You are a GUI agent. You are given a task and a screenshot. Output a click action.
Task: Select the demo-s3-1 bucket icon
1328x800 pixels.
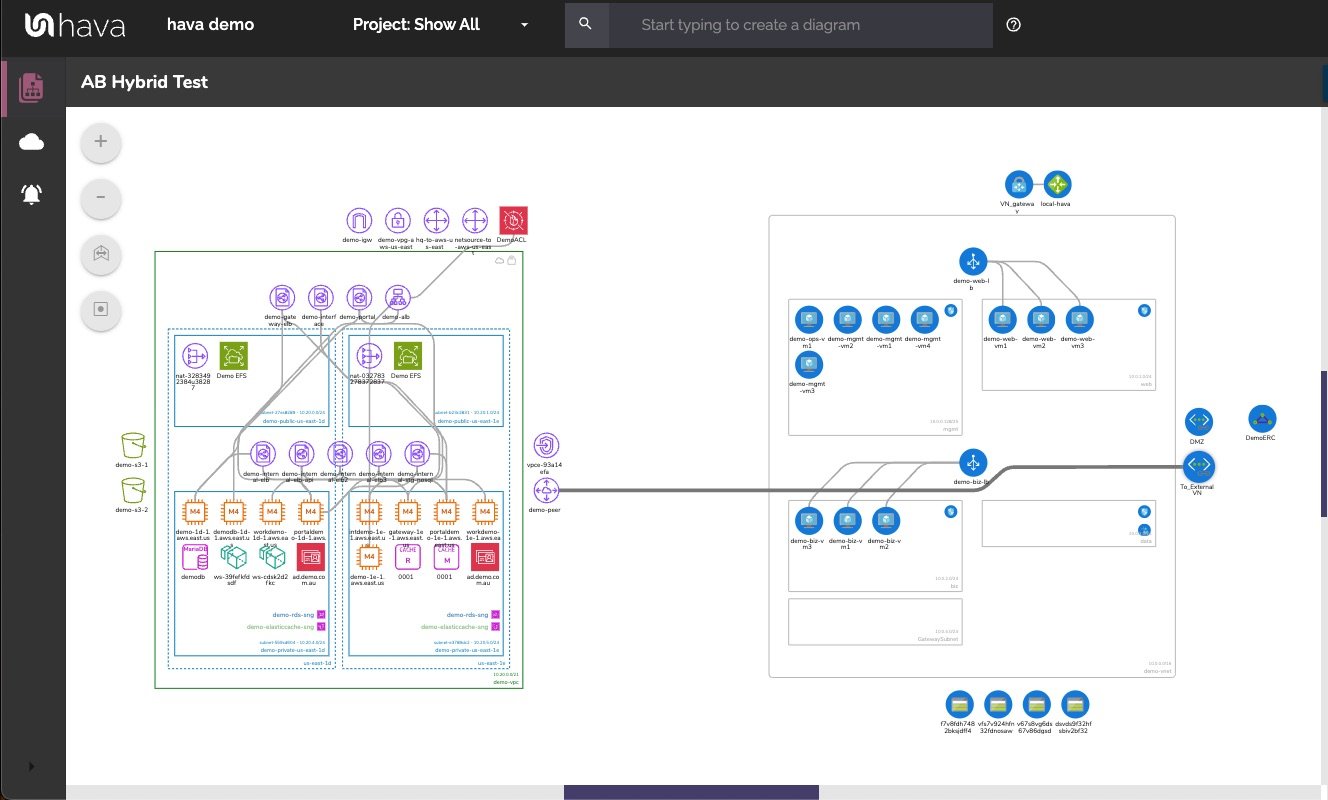coord(133,445)
